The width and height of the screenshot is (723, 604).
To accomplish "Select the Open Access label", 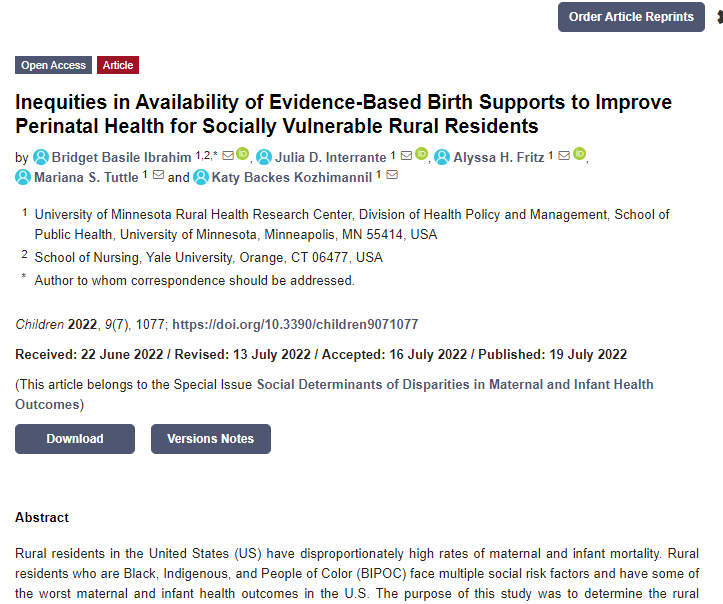I will pyautogui.click(x=53, y=65).
